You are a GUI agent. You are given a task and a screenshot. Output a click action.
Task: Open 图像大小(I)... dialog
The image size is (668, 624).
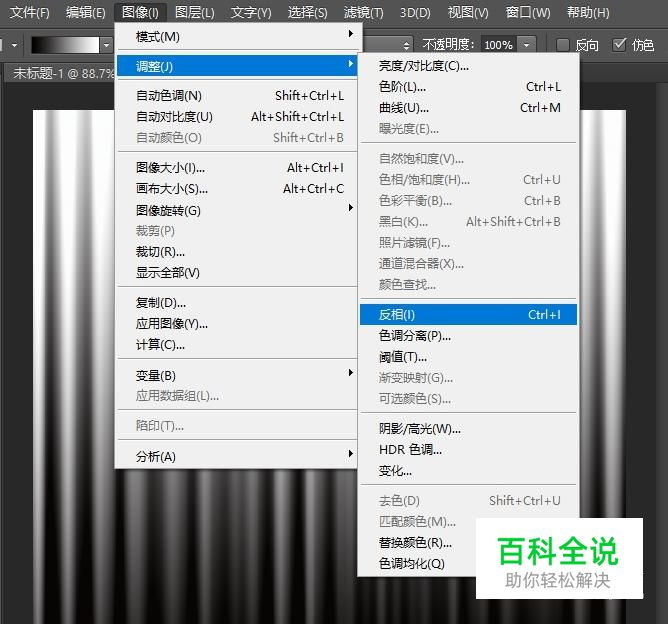click(237, 168)
